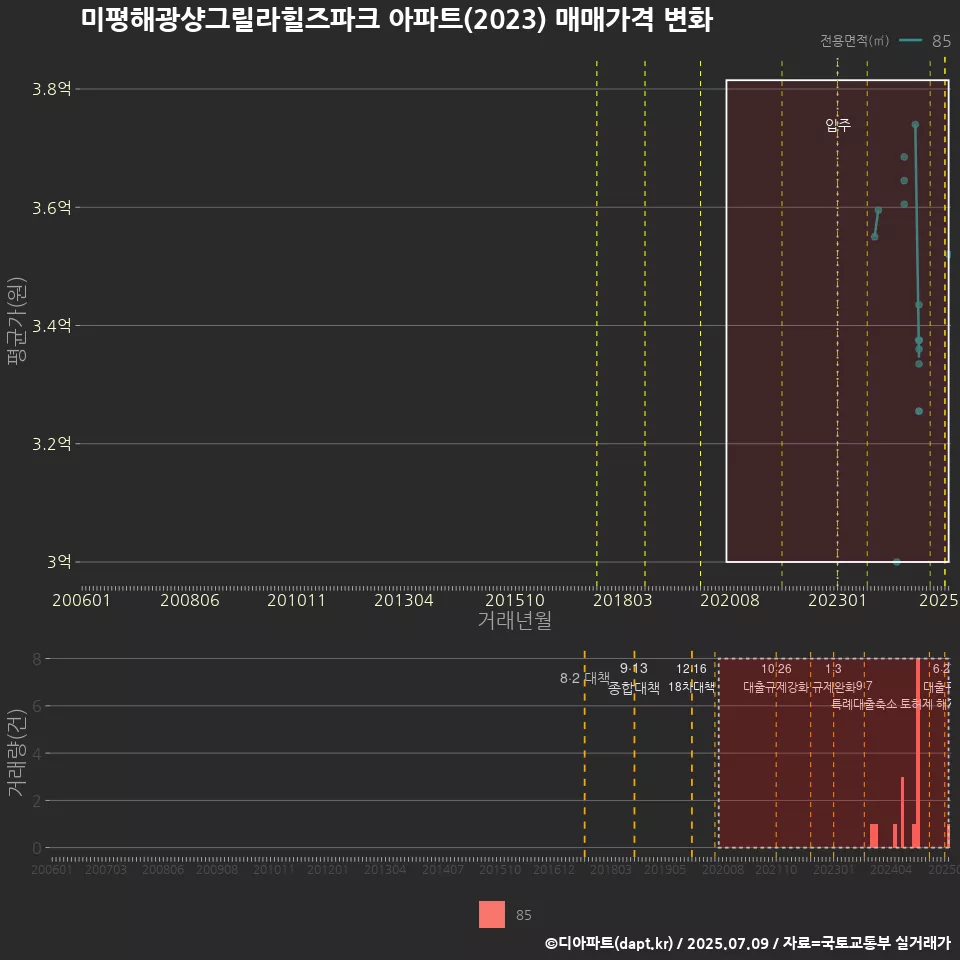Click the chart title about 매매가격 변화

(397, 19)
